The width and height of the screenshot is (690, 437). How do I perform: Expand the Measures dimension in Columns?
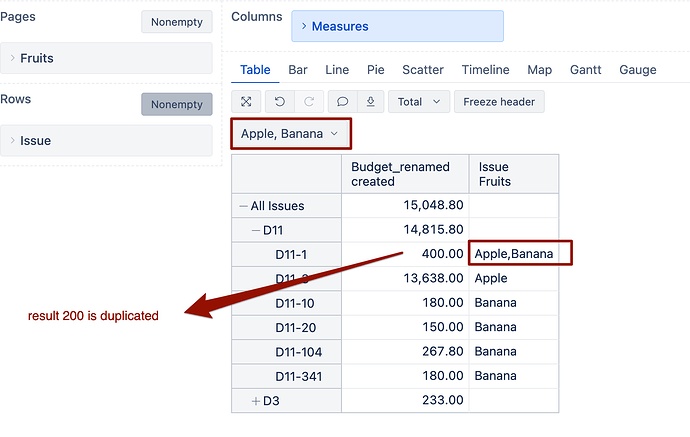(x=304, y=26)
